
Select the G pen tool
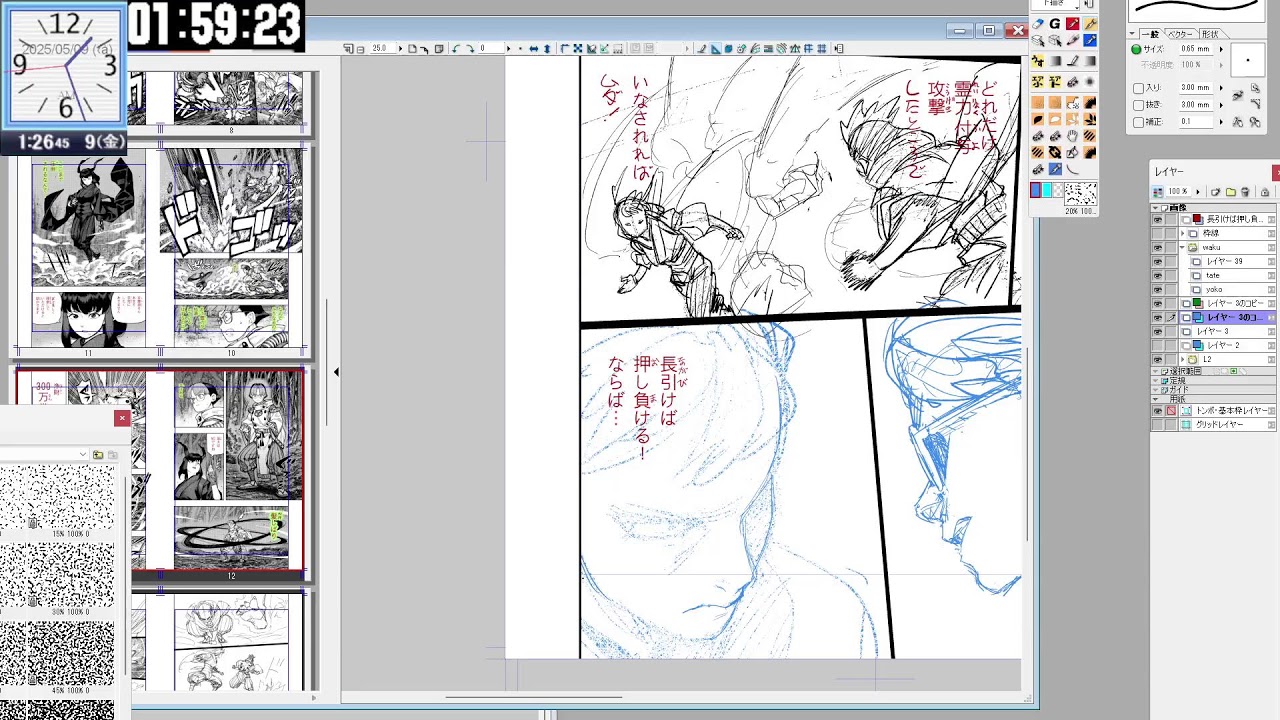(x=1055, y=24)
